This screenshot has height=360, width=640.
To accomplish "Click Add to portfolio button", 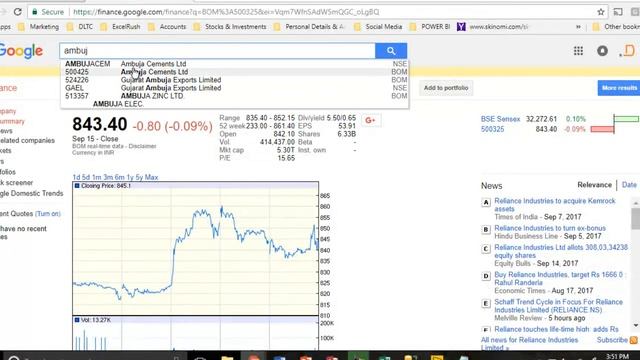I will (446, 88).
